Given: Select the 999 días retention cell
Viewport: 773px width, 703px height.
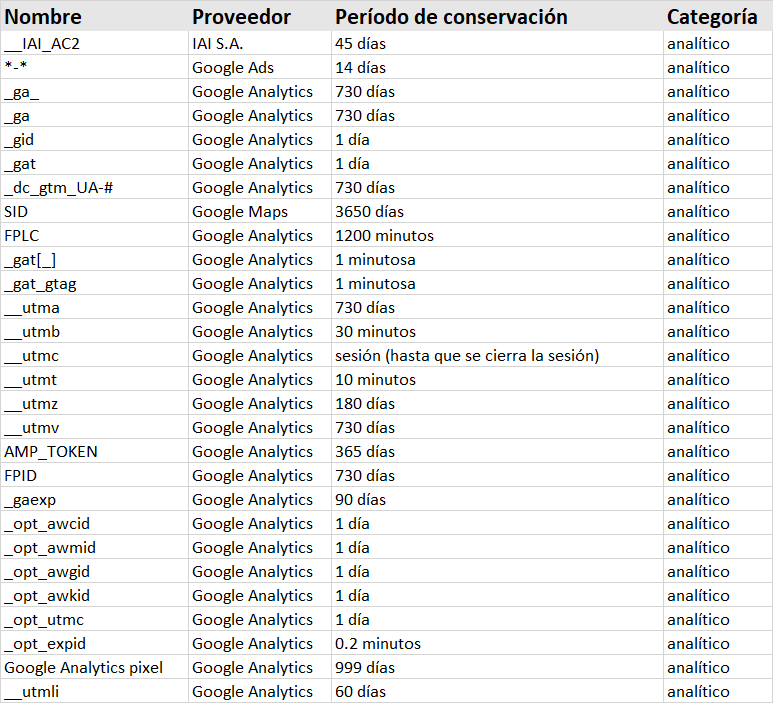Looking at the screenshot, I should coord(365,668).
